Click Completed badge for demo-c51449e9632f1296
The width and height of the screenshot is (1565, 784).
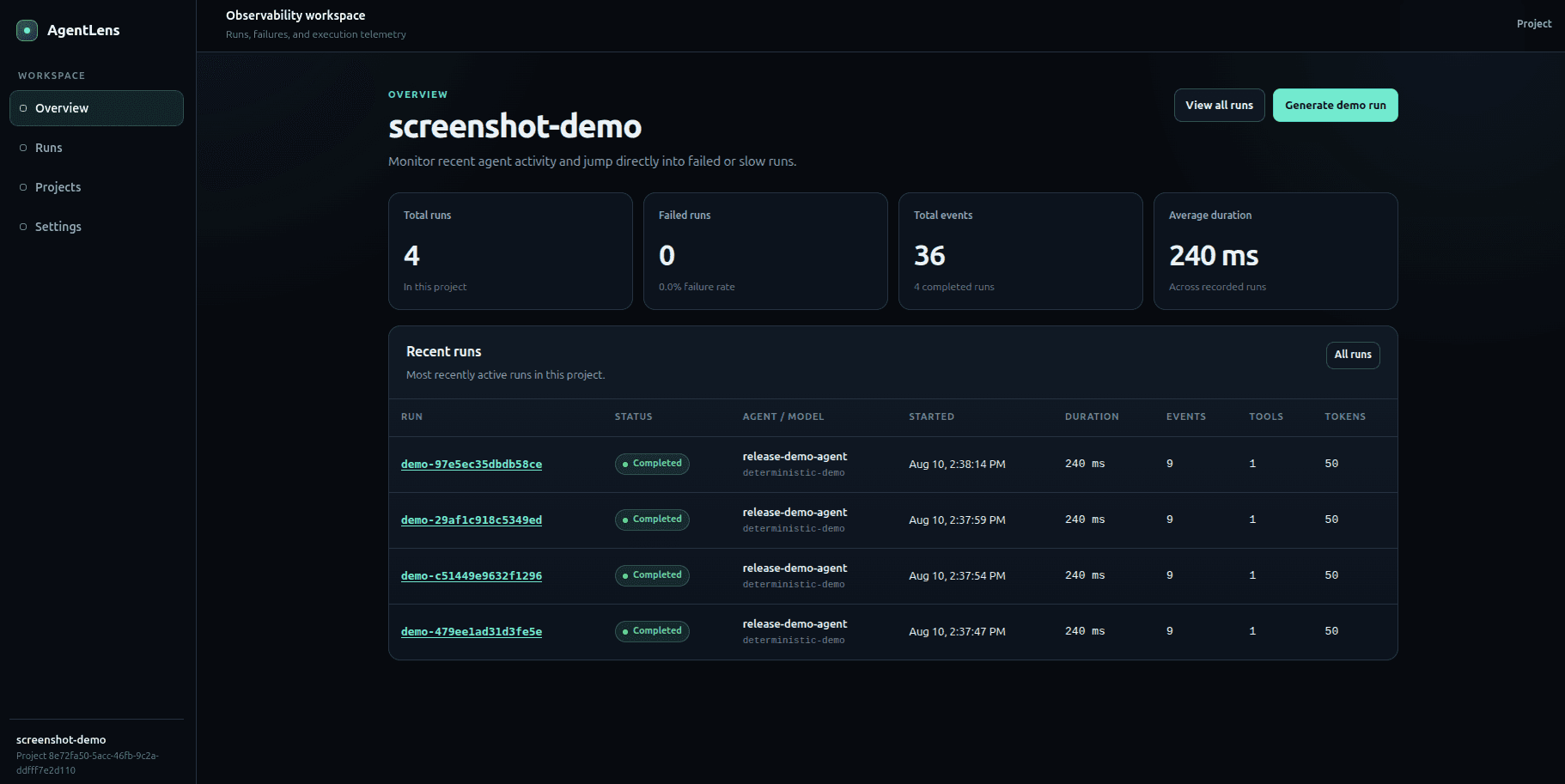652,575
